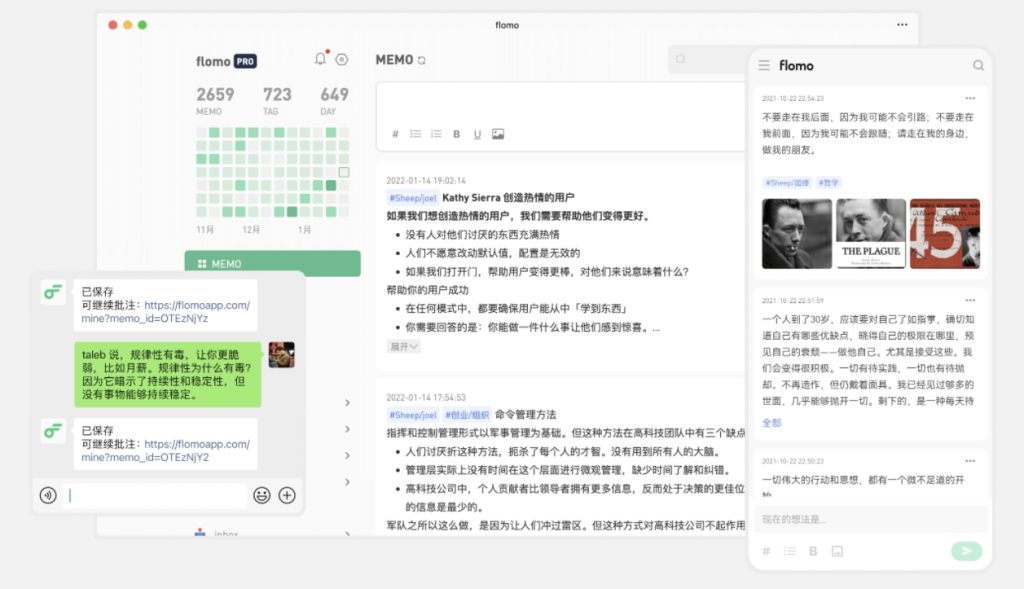Focus the chat message input field
1024x589 pixels.
pyautogui.click(x=157, y=495)
